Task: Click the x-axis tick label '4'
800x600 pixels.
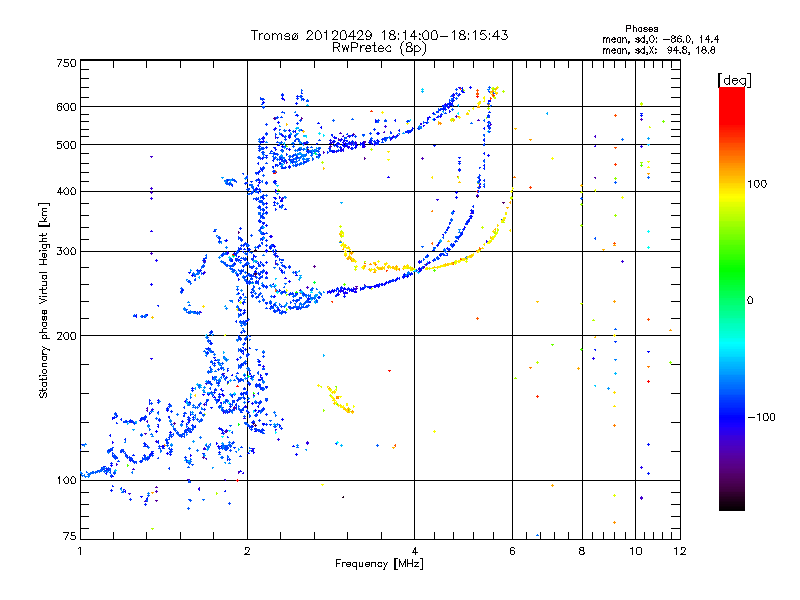Action: [x=415, y=551]
